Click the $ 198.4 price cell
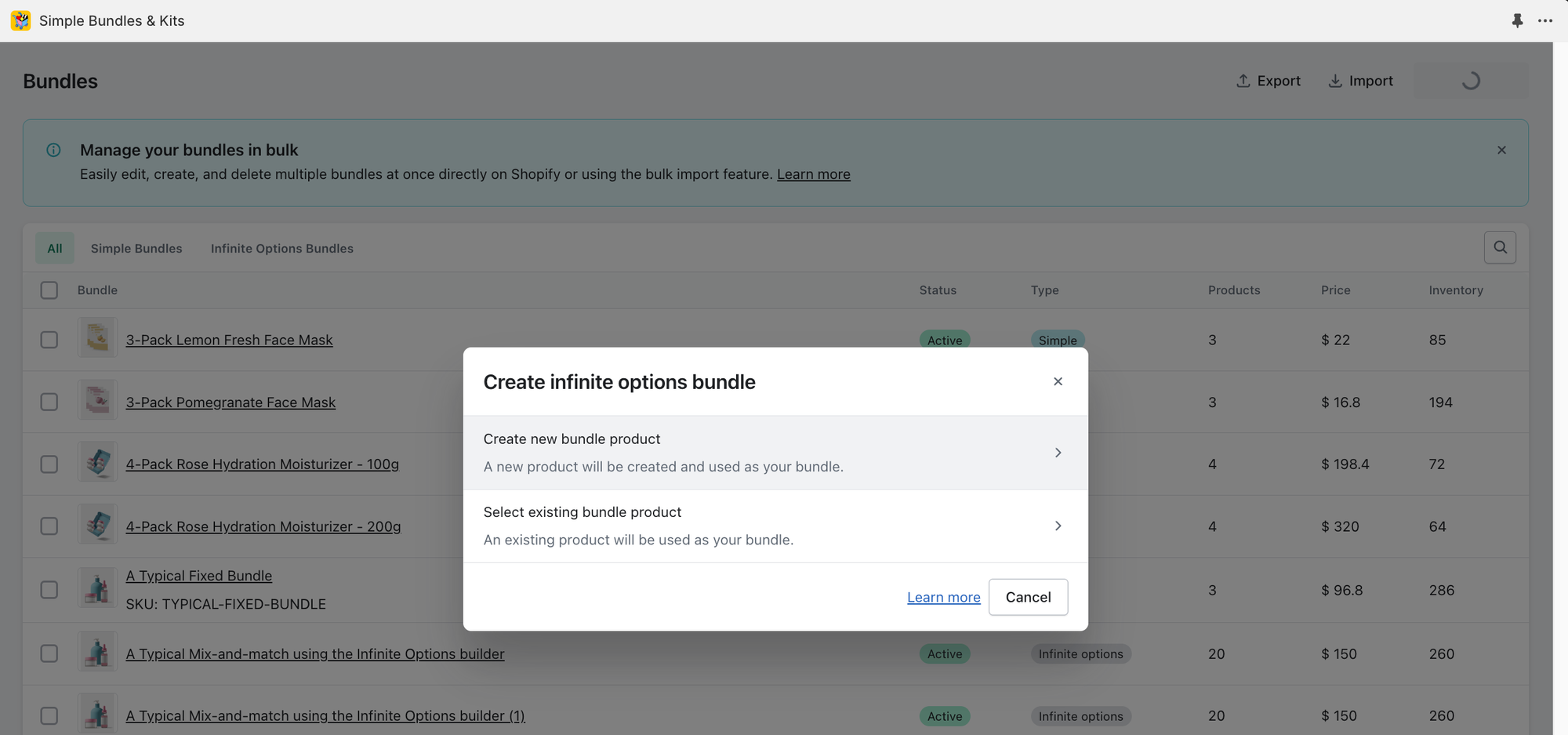This screenshot has width=1568, height=735. [1345, 464]
